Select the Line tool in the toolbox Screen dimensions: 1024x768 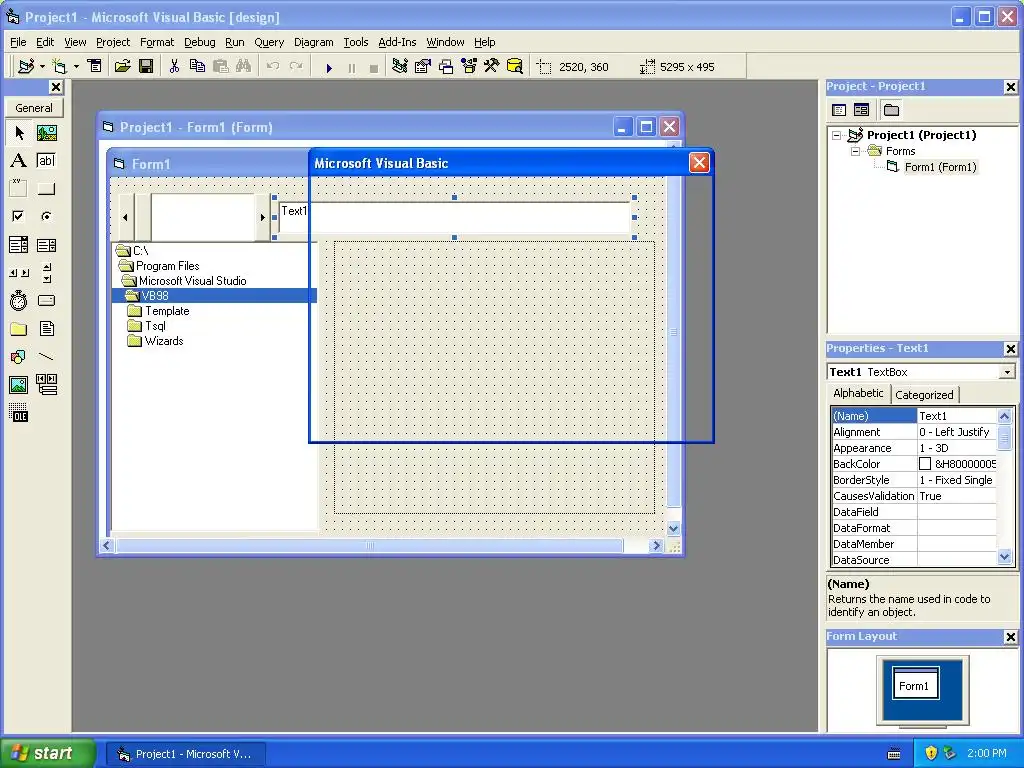pos(46,357)
